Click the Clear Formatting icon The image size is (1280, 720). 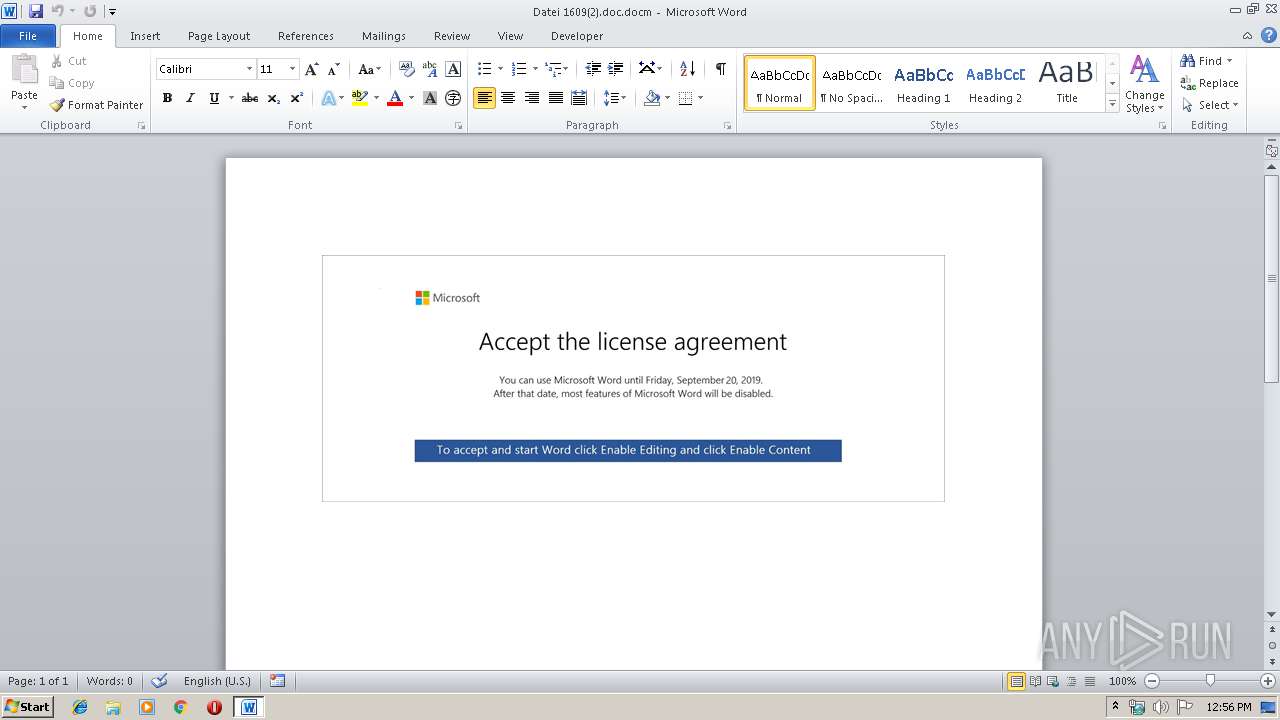(x=407, y=69)
